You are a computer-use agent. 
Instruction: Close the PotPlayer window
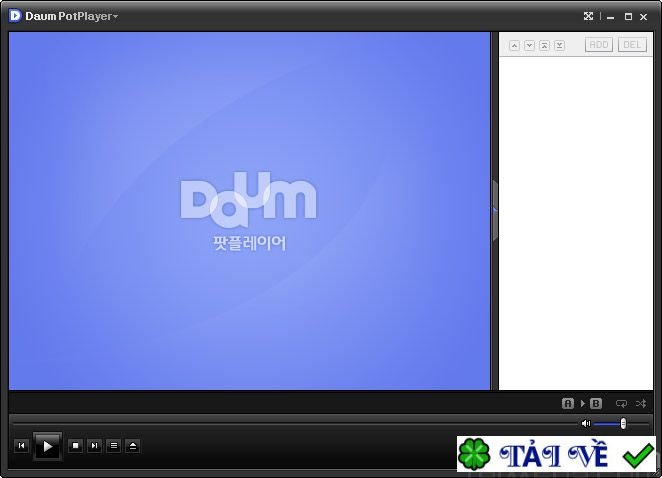(643, 16)
